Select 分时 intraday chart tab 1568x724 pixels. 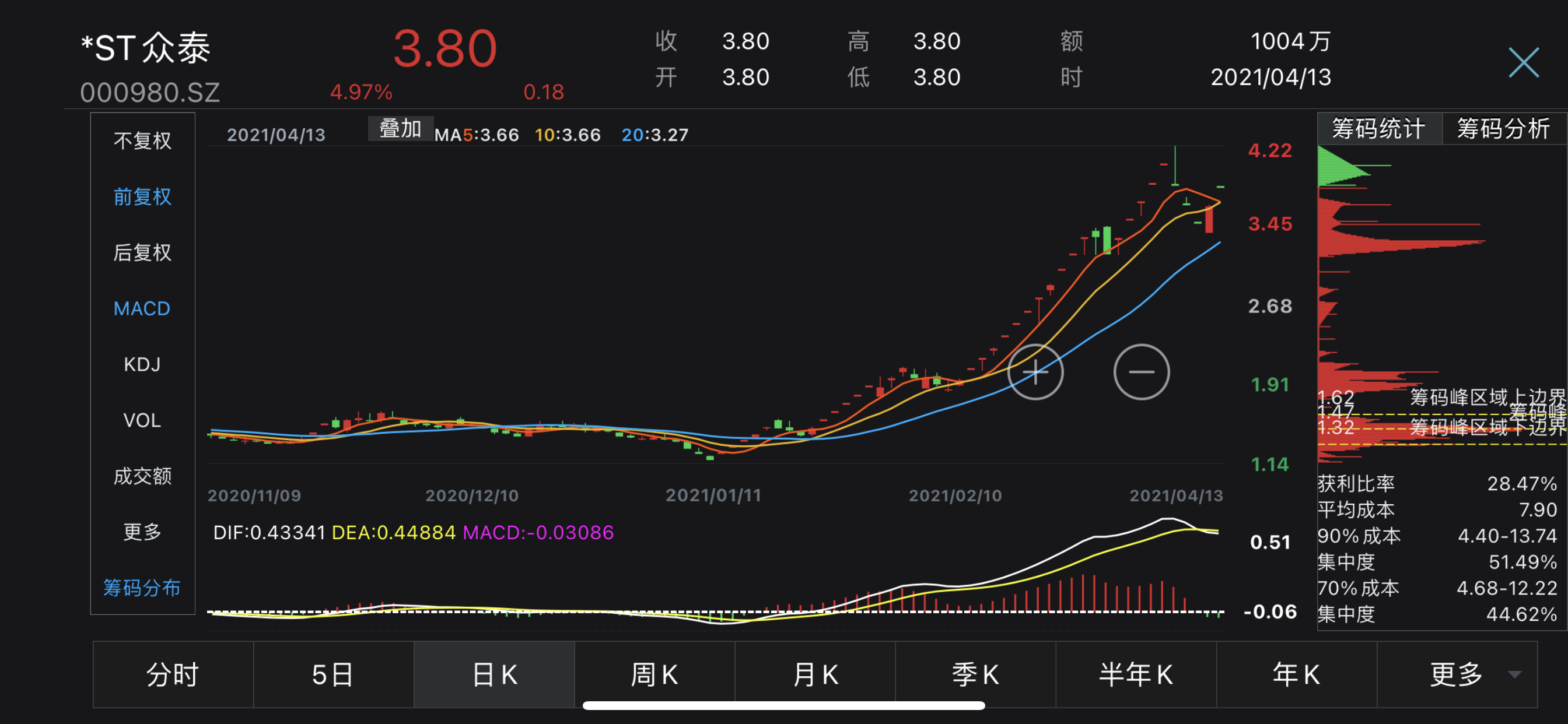[173, 674]
